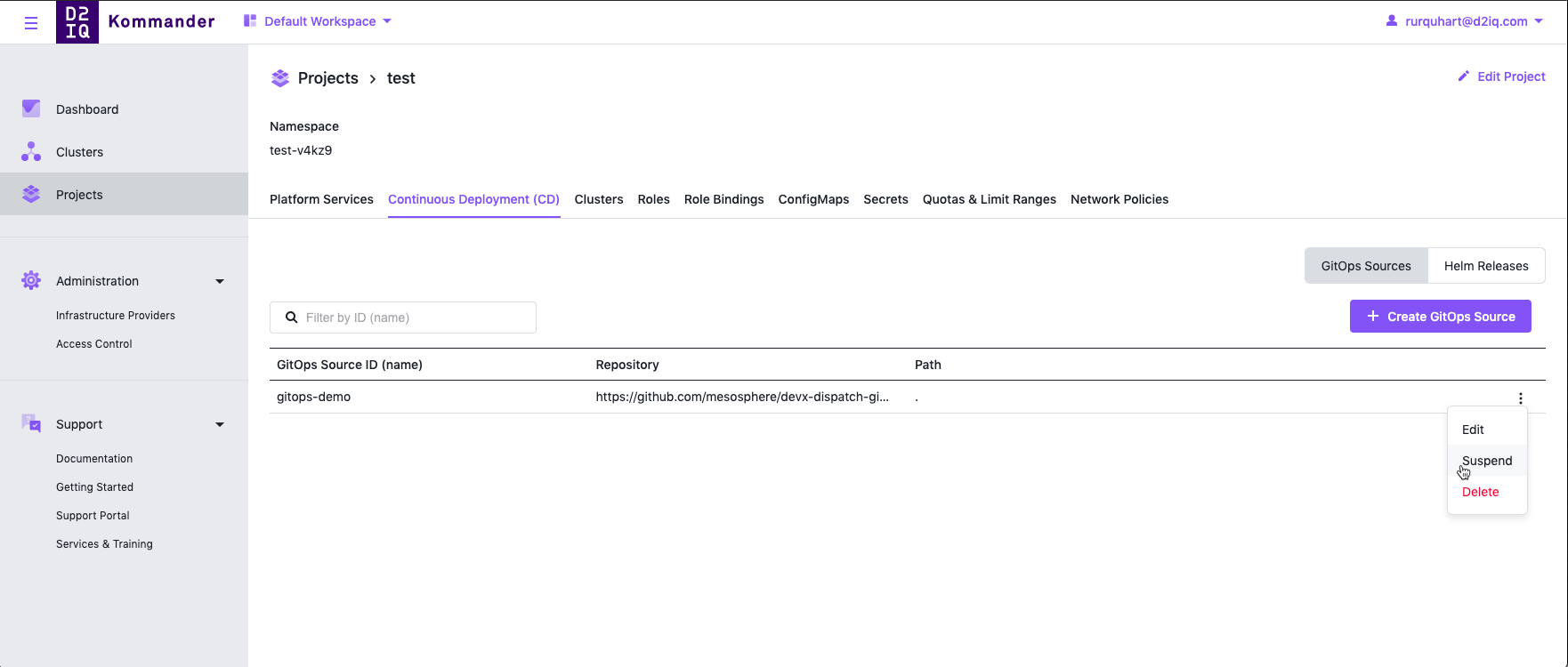This screenshot has height=667, width=1568.
Task: Click Create GitOps Source button
Action: (1440, 317)
